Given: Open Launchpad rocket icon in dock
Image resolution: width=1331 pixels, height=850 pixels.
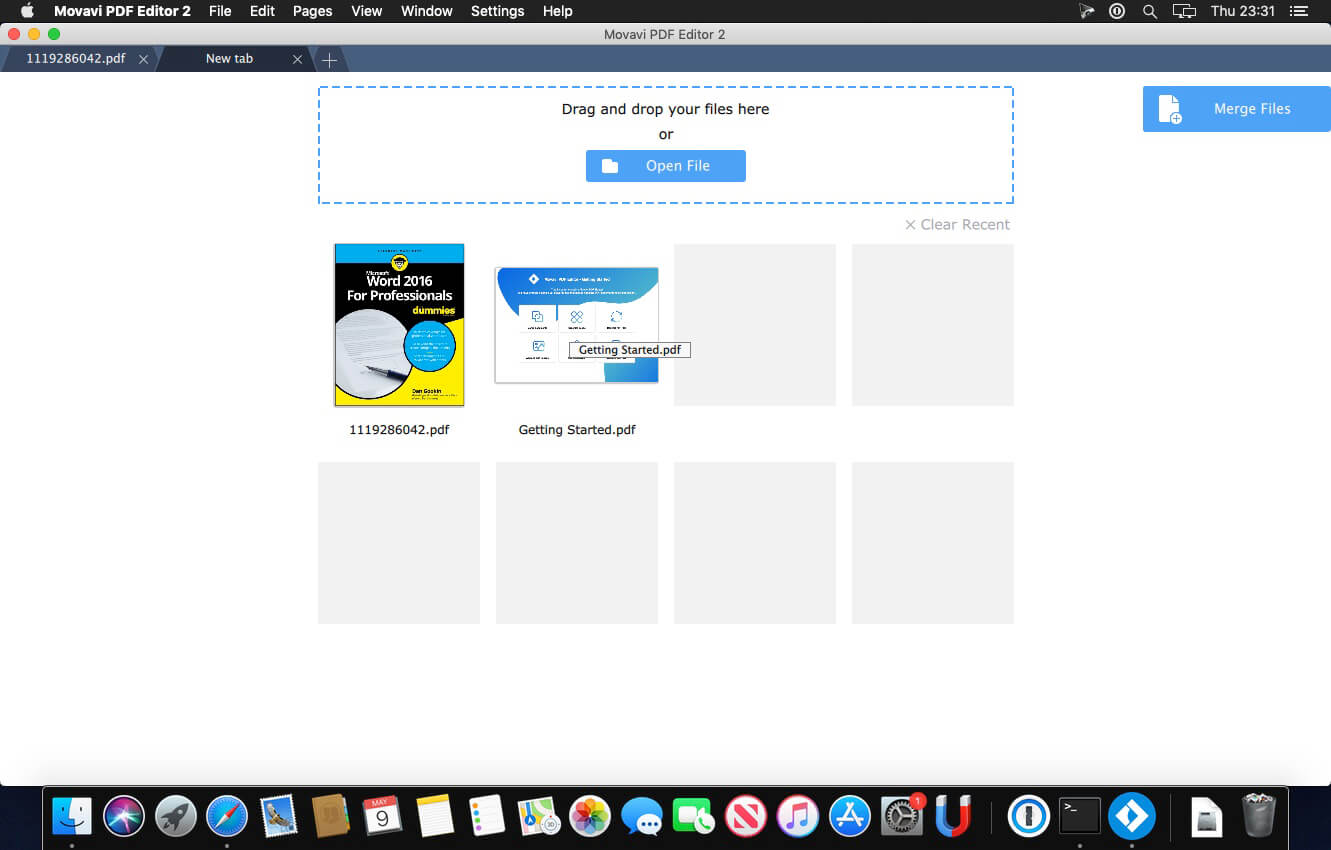Looking at the screenshot, I should pos(176,816).
